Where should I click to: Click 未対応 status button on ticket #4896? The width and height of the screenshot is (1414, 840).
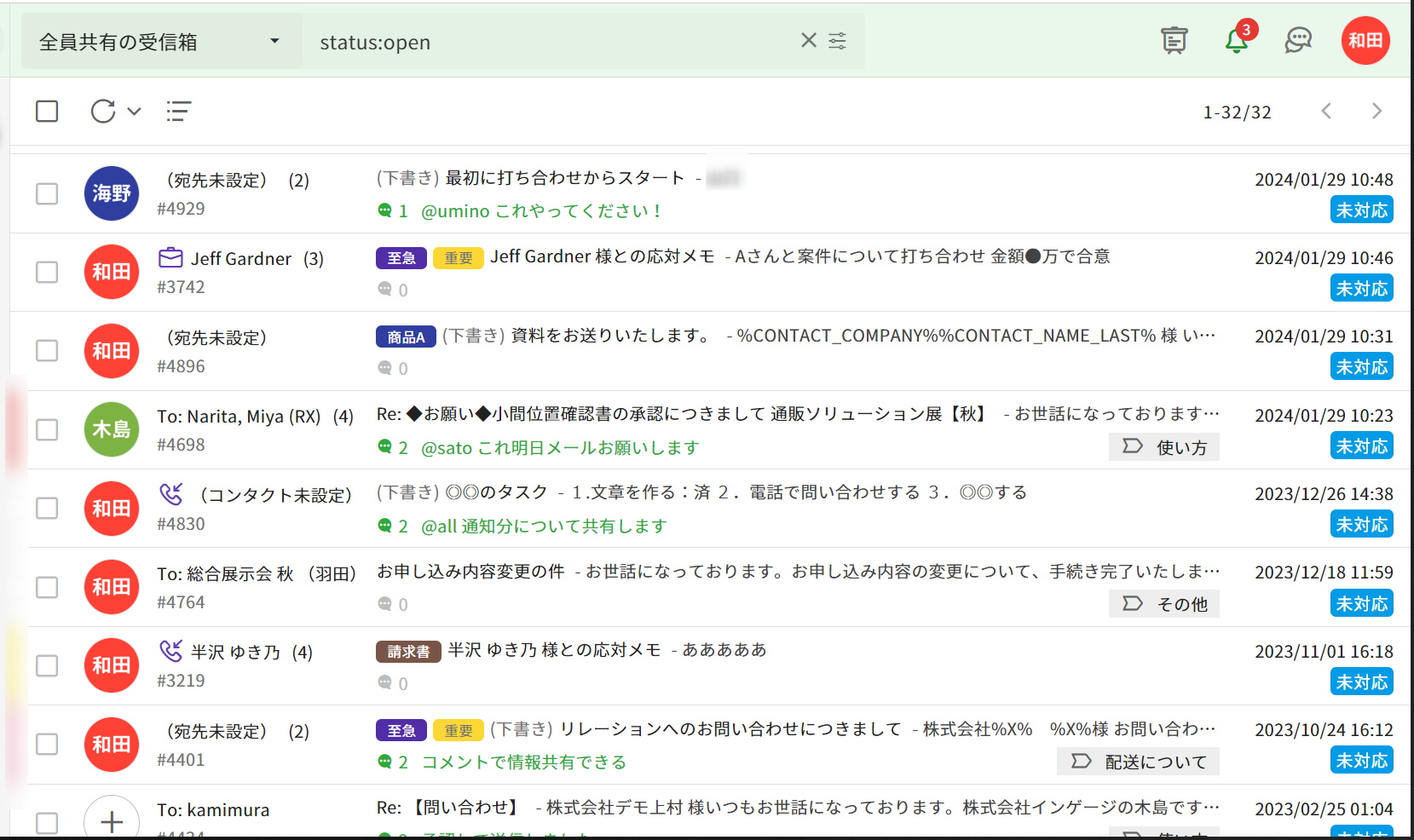[x=1361, y=367]
